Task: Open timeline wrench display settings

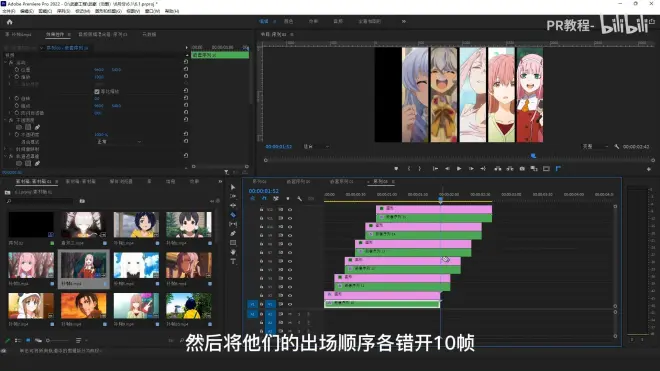Action: point(299,198)
